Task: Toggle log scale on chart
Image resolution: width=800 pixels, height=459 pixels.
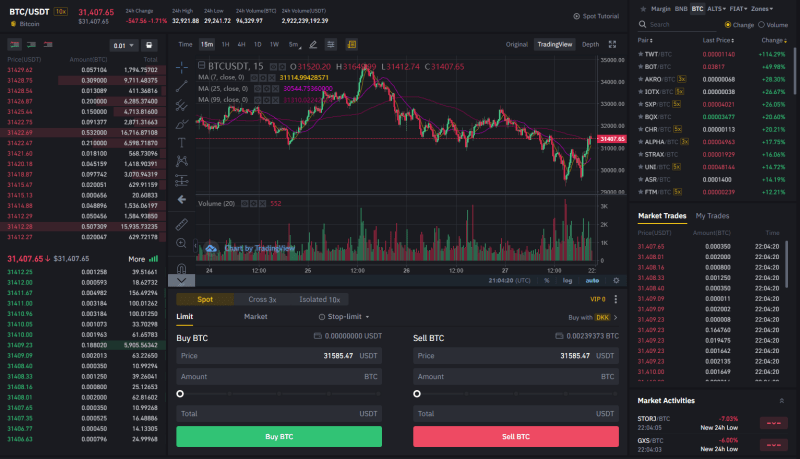Action: click(x=567, y=280)
